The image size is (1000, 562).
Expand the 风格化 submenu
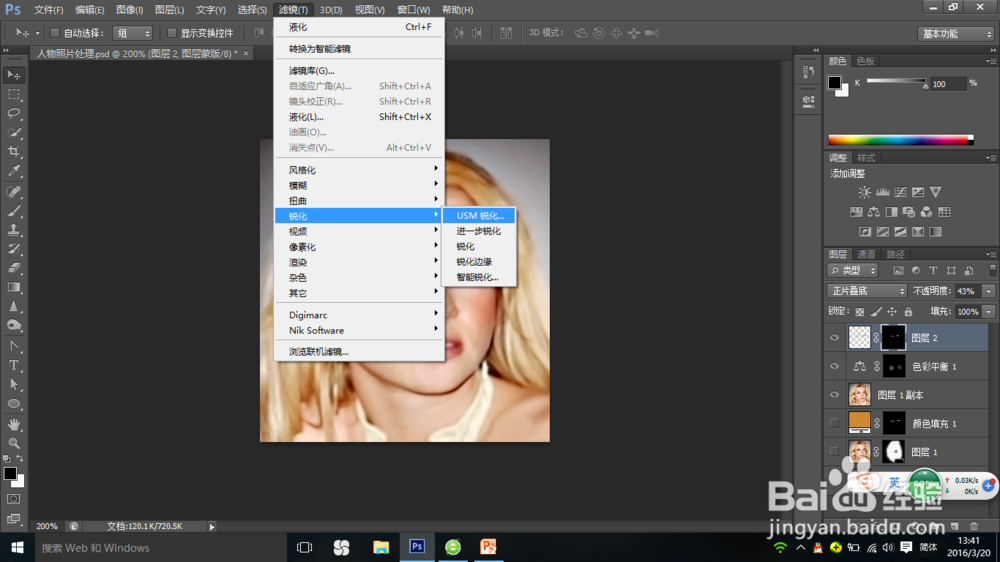pyautogui.click(x=359, y=170)
